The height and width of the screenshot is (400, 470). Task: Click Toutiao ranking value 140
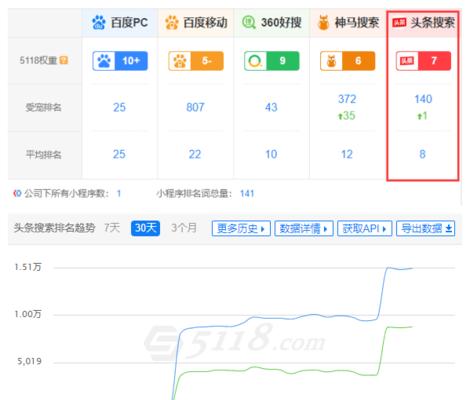point(423,99)
